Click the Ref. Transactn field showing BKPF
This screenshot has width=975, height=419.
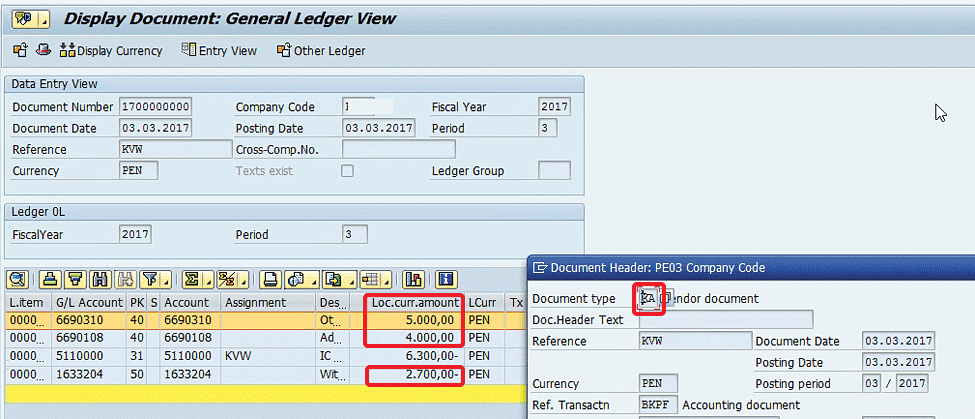point(658,405)
